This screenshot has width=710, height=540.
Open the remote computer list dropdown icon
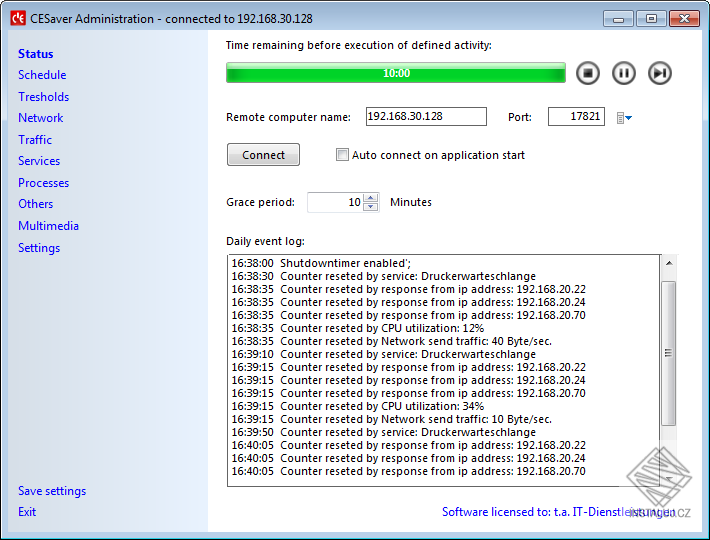pos(624,118)
